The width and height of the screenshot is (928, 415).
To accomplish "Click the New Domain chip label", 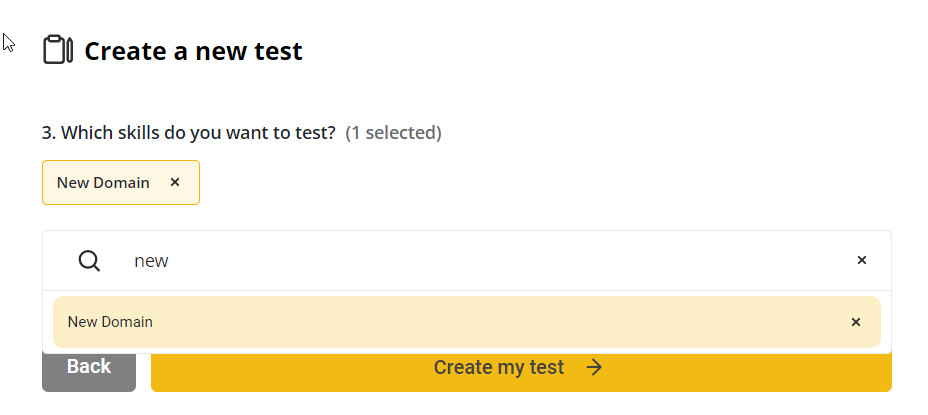I will click(103, 182).
